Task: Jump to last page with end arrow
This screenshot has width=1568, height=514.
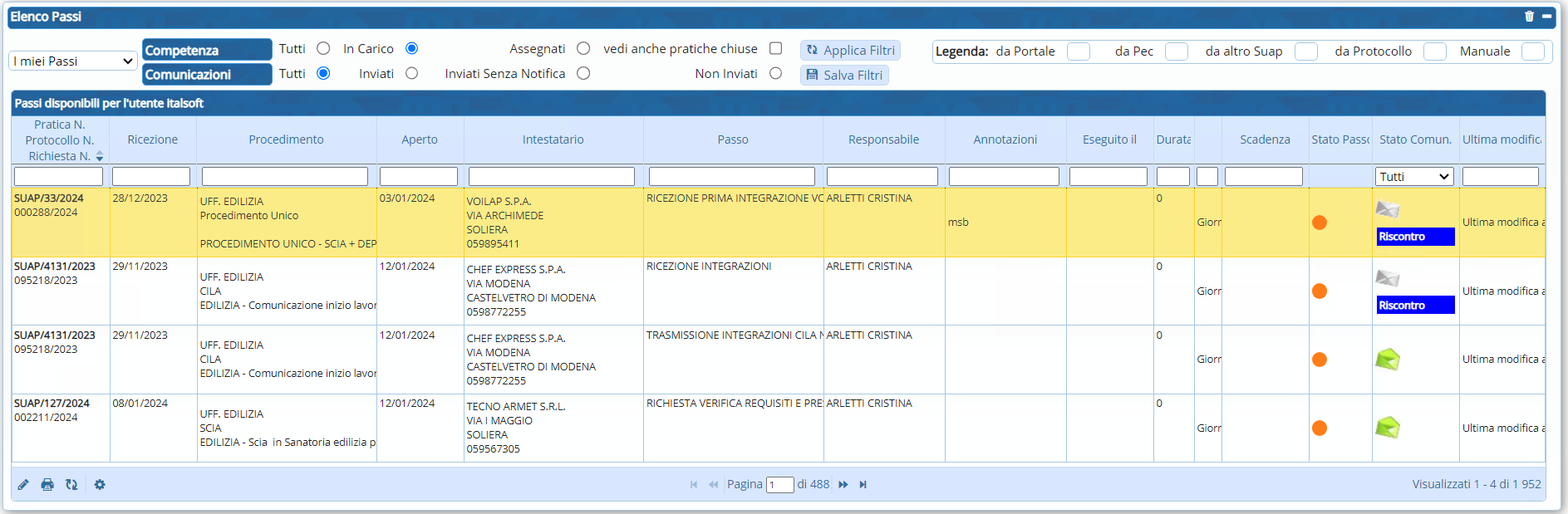Action: 863,485
